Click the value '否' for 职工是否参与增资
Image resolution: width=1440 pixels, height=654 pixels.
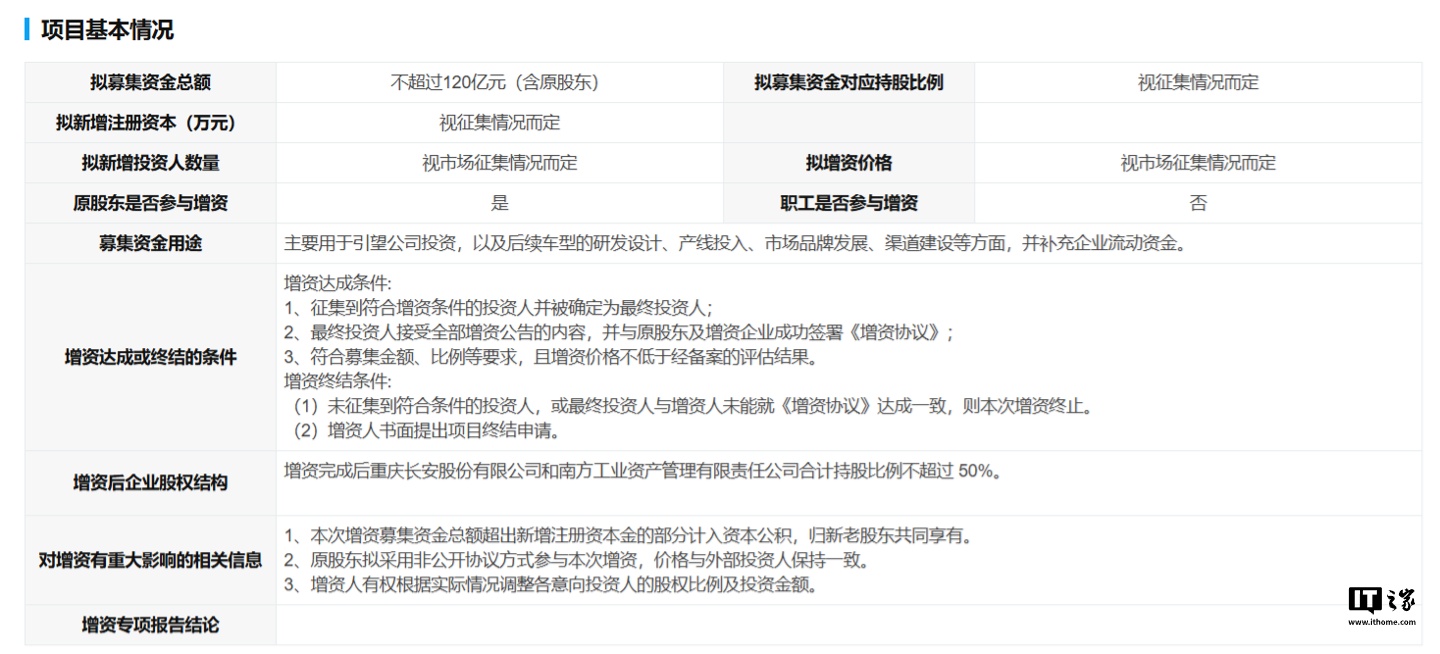[1198, 203]
